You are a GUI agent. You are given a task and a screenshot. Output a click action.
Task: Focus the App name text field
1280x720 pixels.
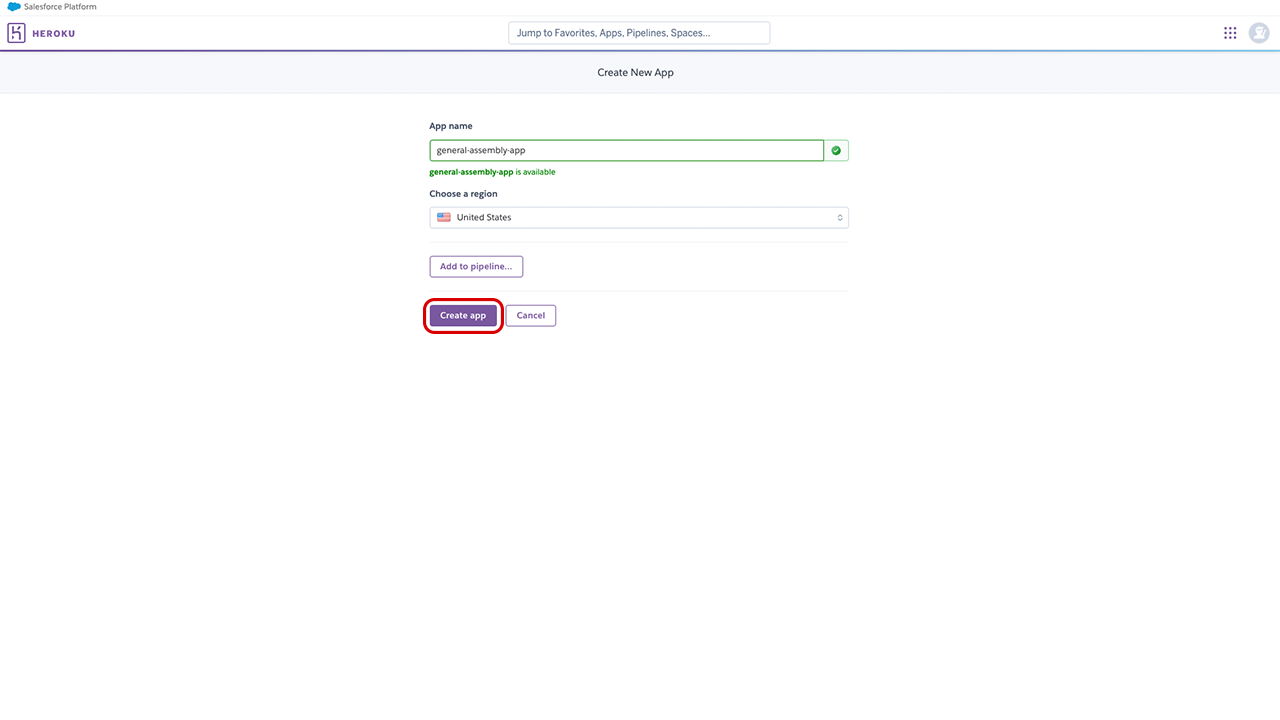pyautogui.click(x=626, y=151)
